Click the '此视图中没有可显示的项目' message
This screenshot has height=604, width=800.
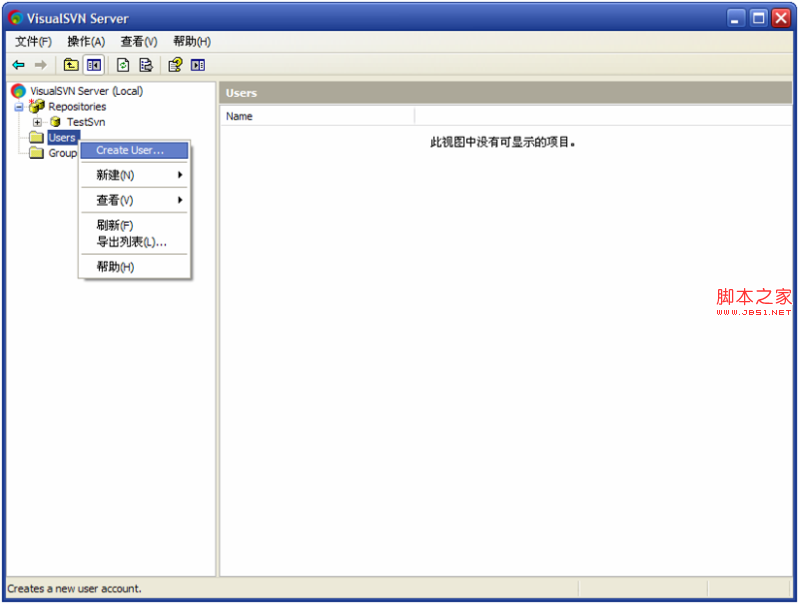coord(503,142)
